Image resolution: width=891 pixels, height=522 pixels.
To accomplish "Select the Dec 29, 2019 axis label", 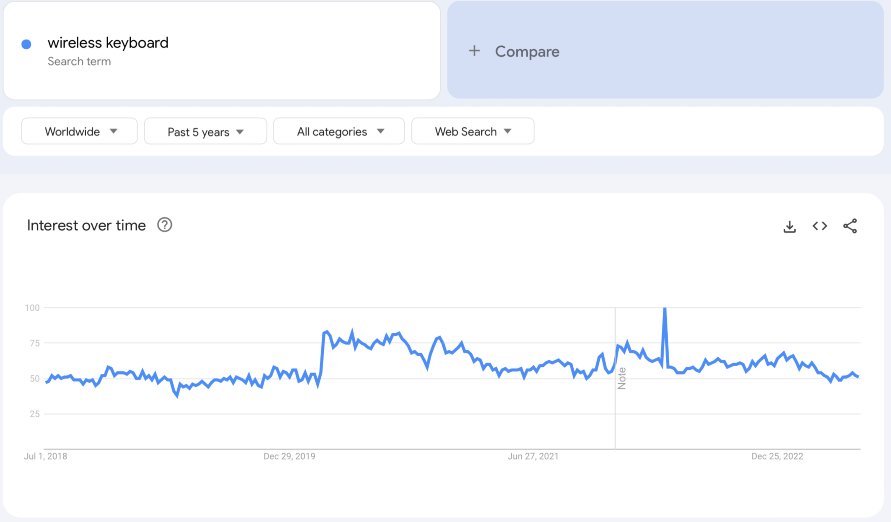I will (289, 456).
